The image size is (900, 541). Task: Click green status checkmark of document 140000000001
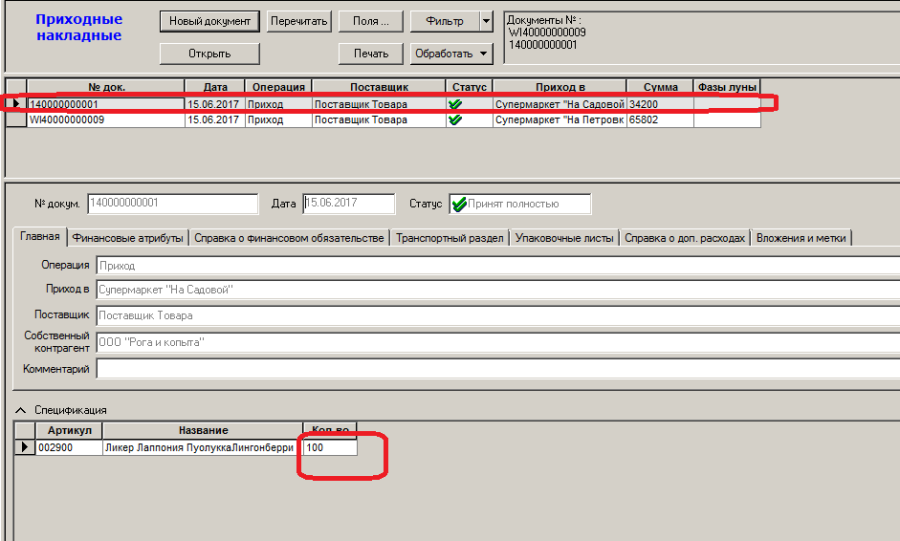pyautogui.click(x=455, y=104)
